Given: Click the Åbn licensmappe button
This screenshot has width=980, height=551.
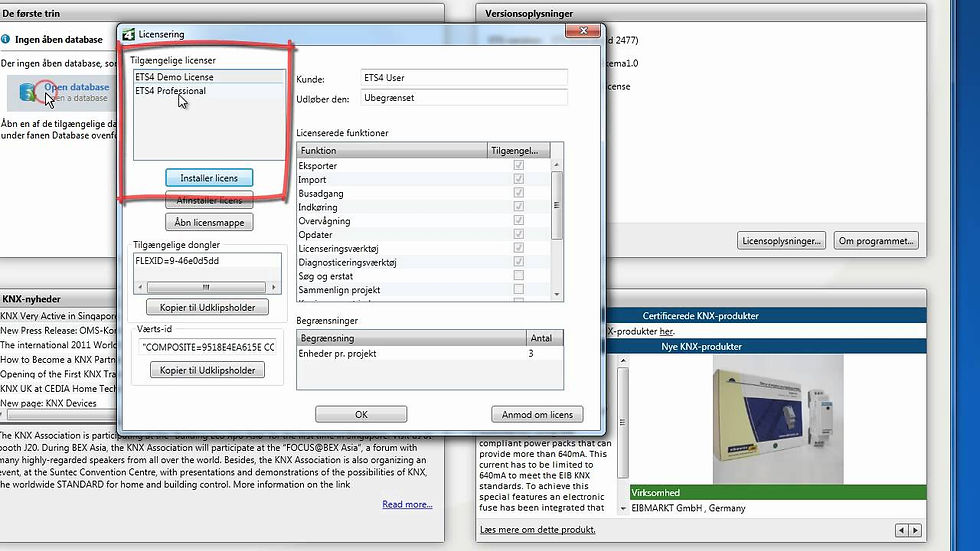Looking at the screenshot, I should 209,222.
